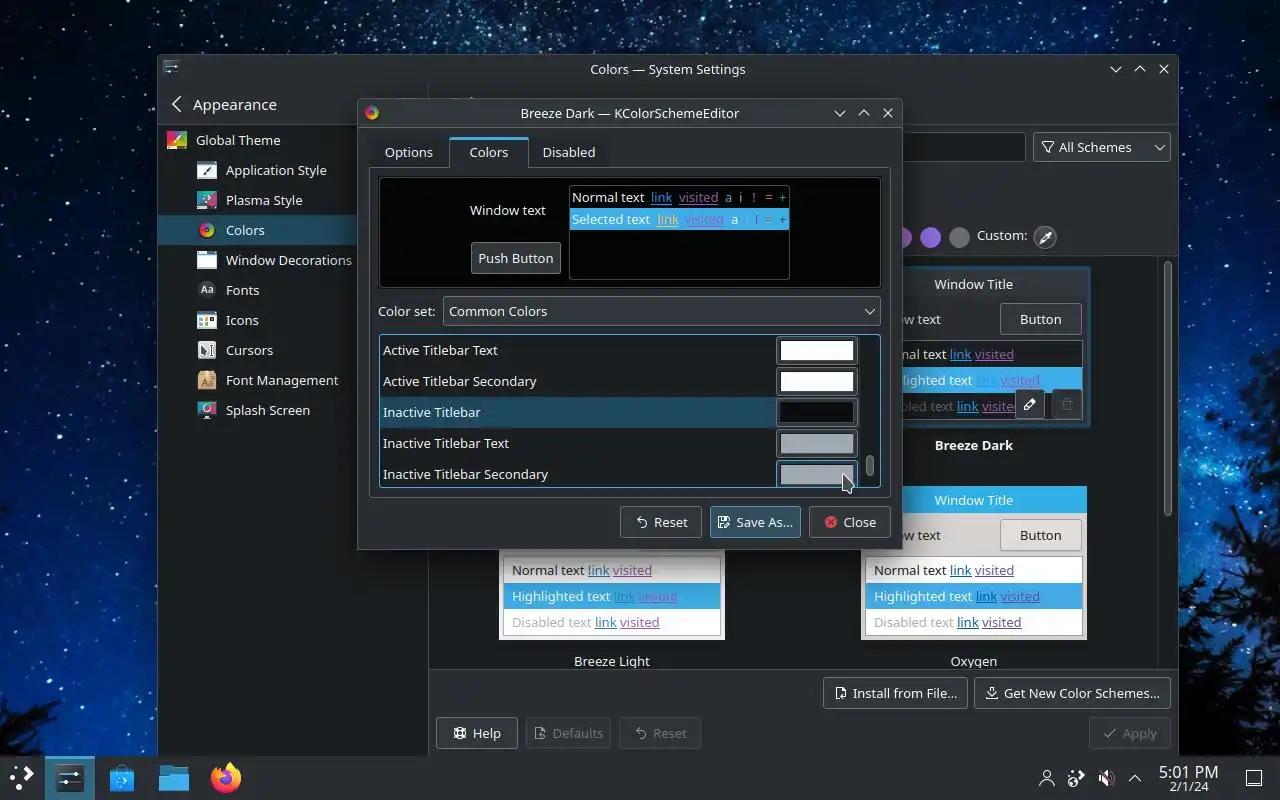Click Get New Color Schemes...
Viewport: 1280px width, 800px height.
pos(1072,693)
